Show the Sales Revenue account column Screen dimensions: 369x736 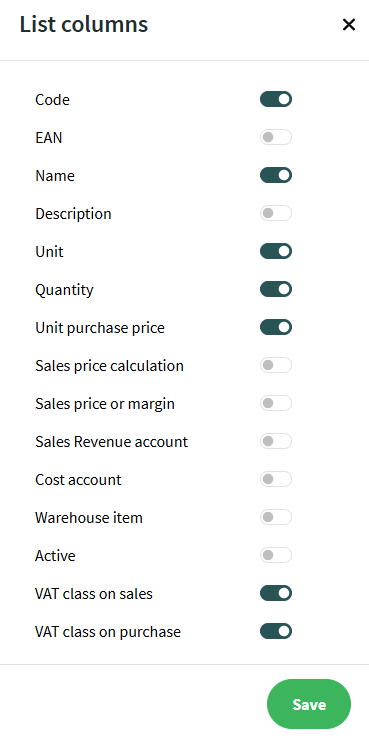276,441
